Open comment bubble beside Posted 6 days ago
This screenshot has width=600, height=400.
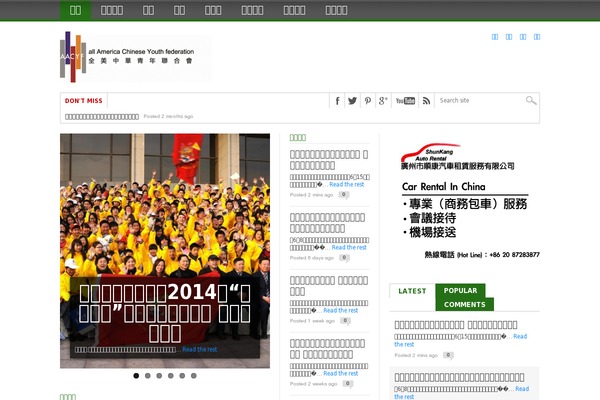point(344,258)
